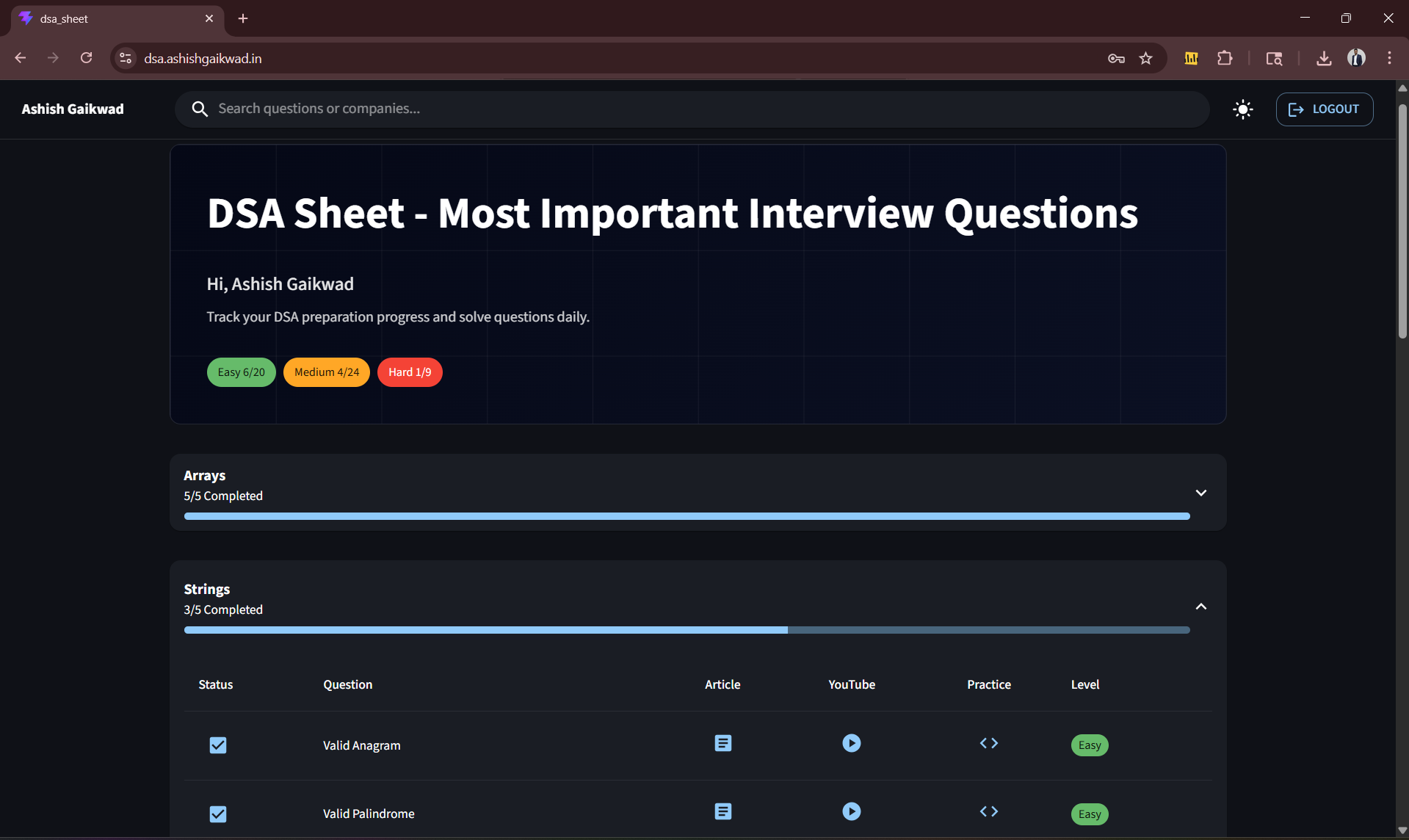1409x840 pixels.
Task: Click the search magnifier icon
Action: coord(199,109)
